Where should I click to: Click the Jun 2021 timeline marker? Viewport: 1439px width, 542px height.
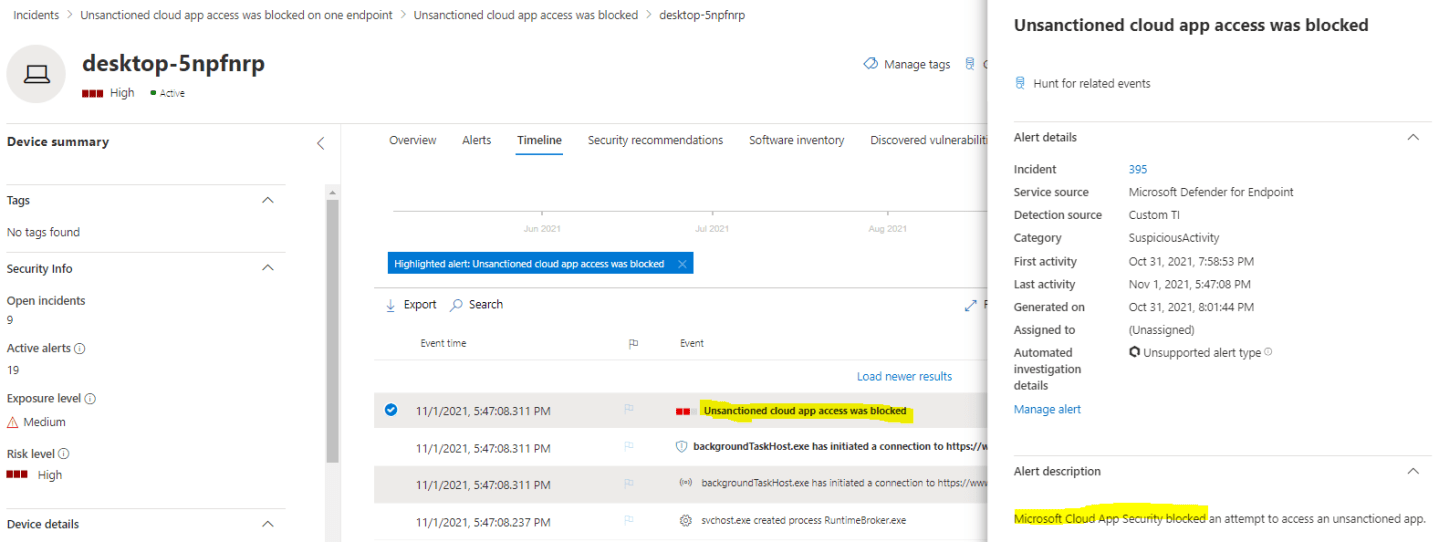coord(541,228)
